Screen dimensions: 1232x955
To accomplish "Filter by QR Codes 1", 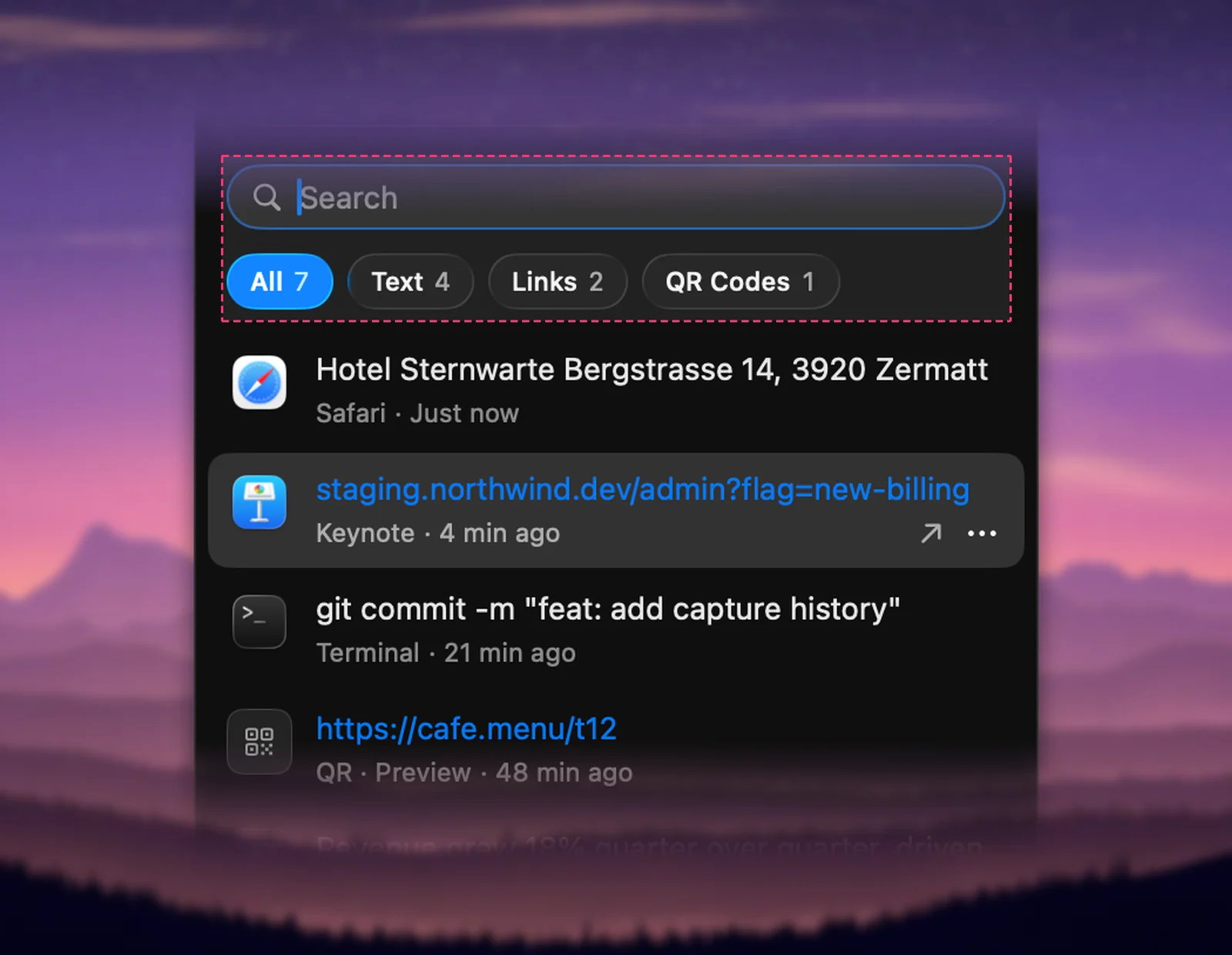I will tap(740, 281).
